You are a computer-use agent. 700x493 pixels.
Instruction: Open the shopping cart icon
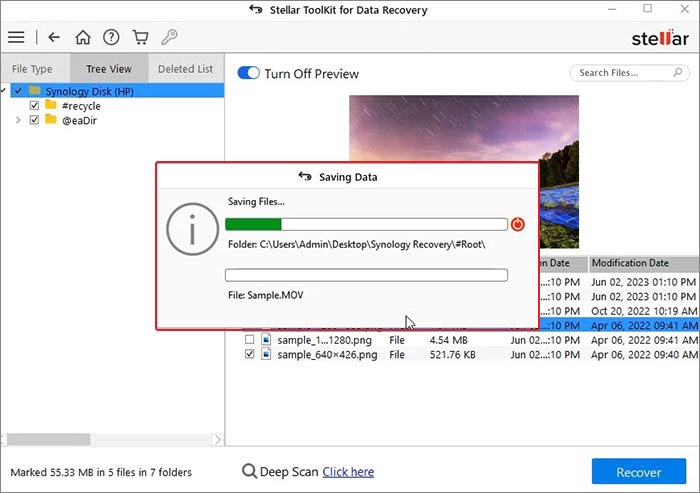click(140, 37)
